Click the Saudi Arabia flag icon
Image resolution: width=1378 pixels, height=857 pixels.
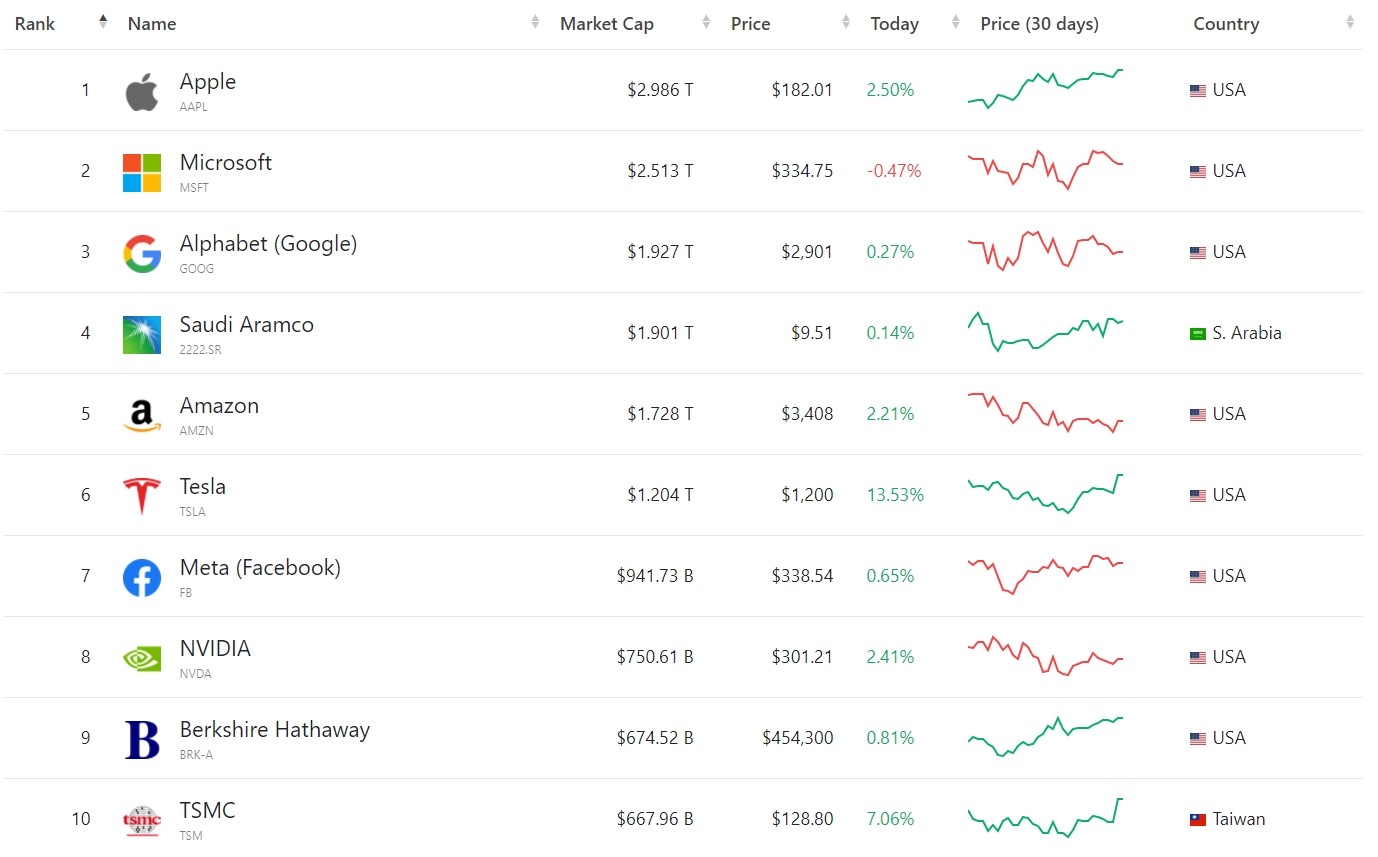tap(1198, 334)
